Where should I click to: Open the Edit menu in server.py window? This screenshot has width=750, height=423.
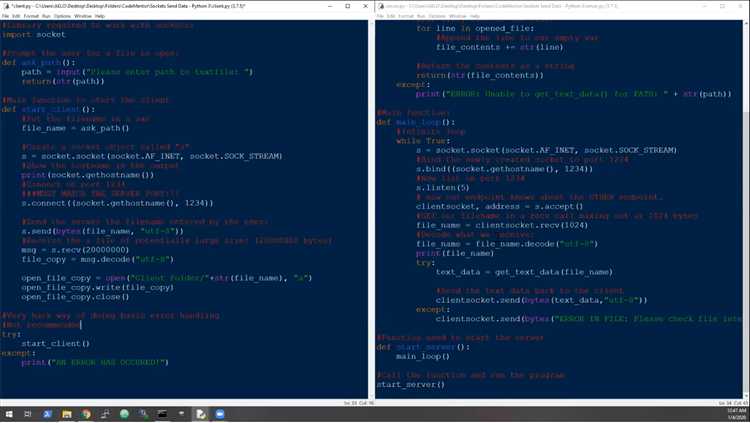tap(391, 16)
